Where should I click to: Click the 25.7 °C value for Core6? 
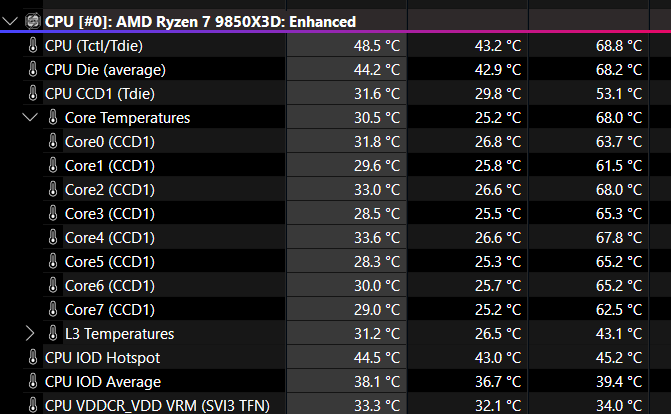point(498,286)
